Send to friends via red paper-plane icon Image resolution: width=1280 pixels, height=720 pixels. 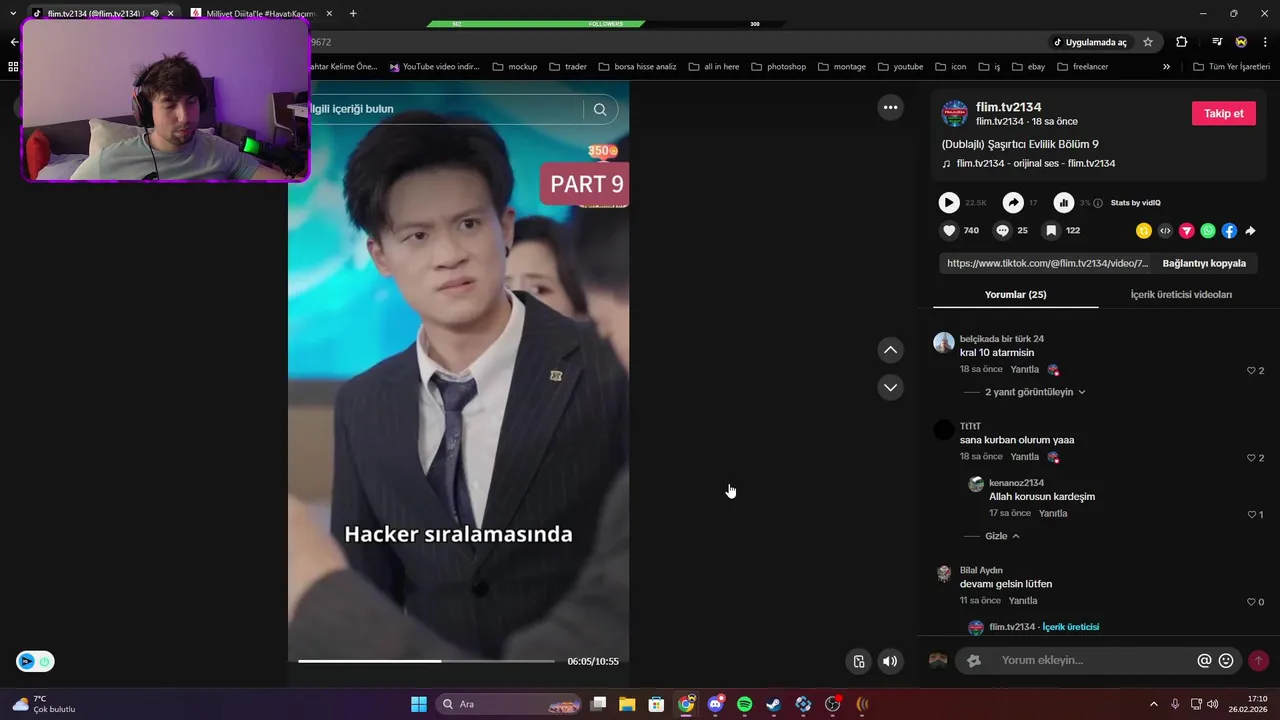pyautogui.click(x=1187, y=231)
